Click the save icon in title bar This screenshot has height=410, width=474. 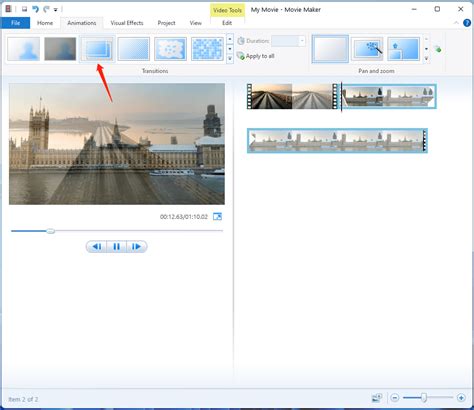click(24, 9)
